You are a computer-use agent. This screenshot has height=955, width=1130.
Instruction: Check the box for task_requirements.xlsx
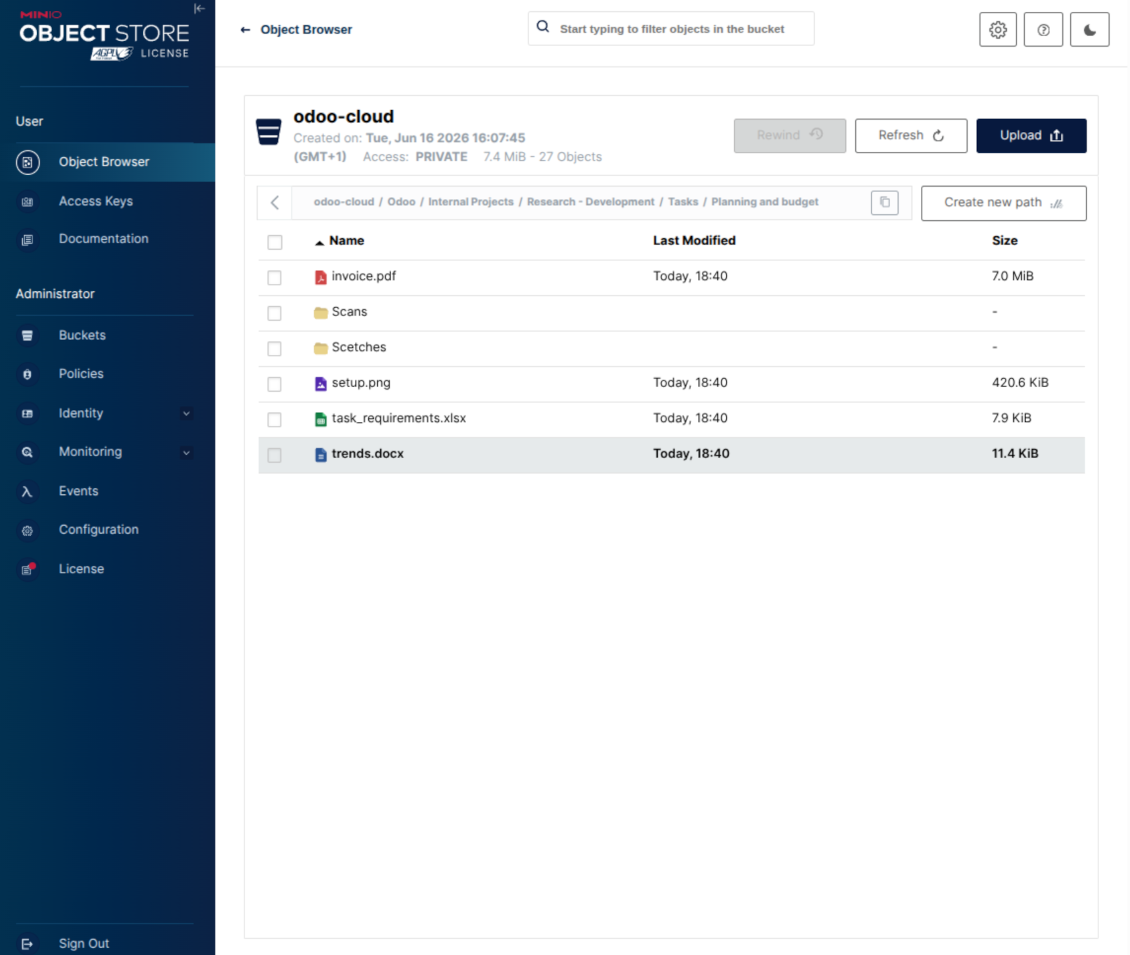point(275,419)
